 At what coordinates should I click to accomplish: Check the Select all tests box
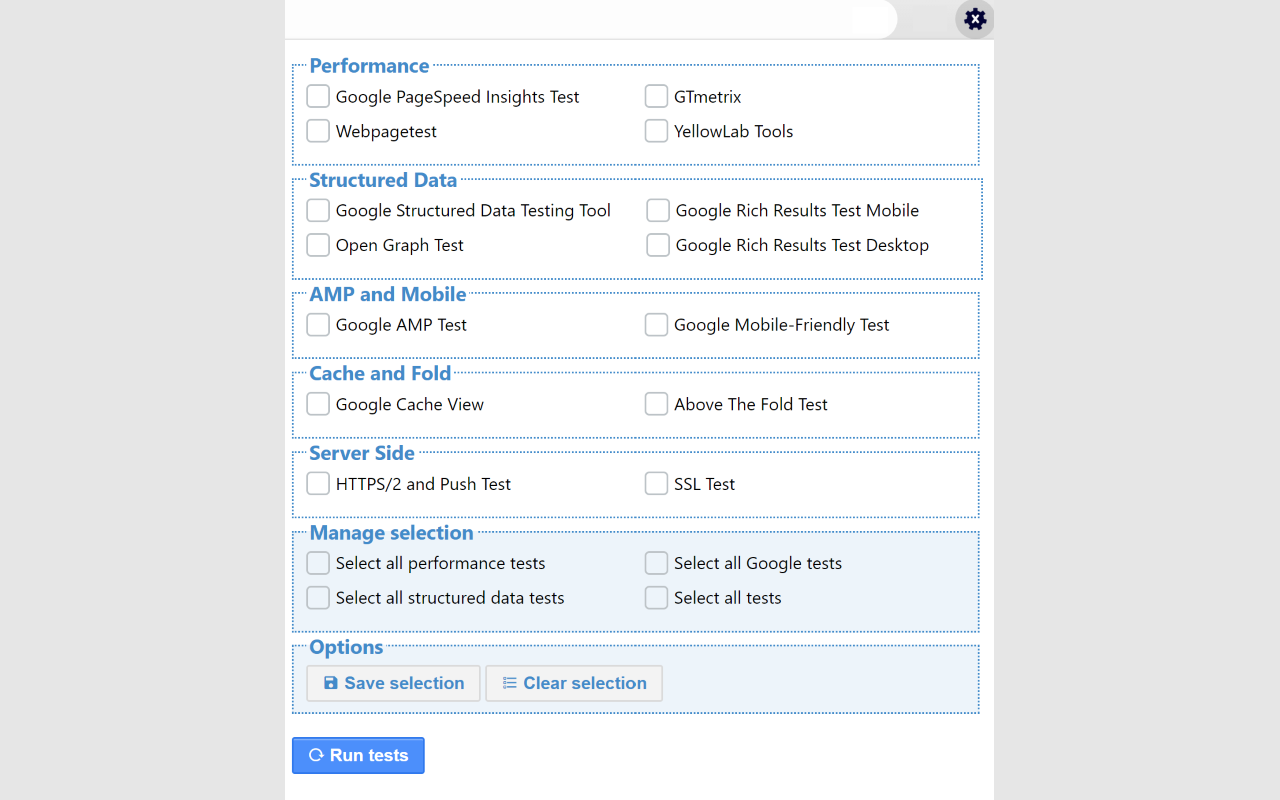coord(656,597)
